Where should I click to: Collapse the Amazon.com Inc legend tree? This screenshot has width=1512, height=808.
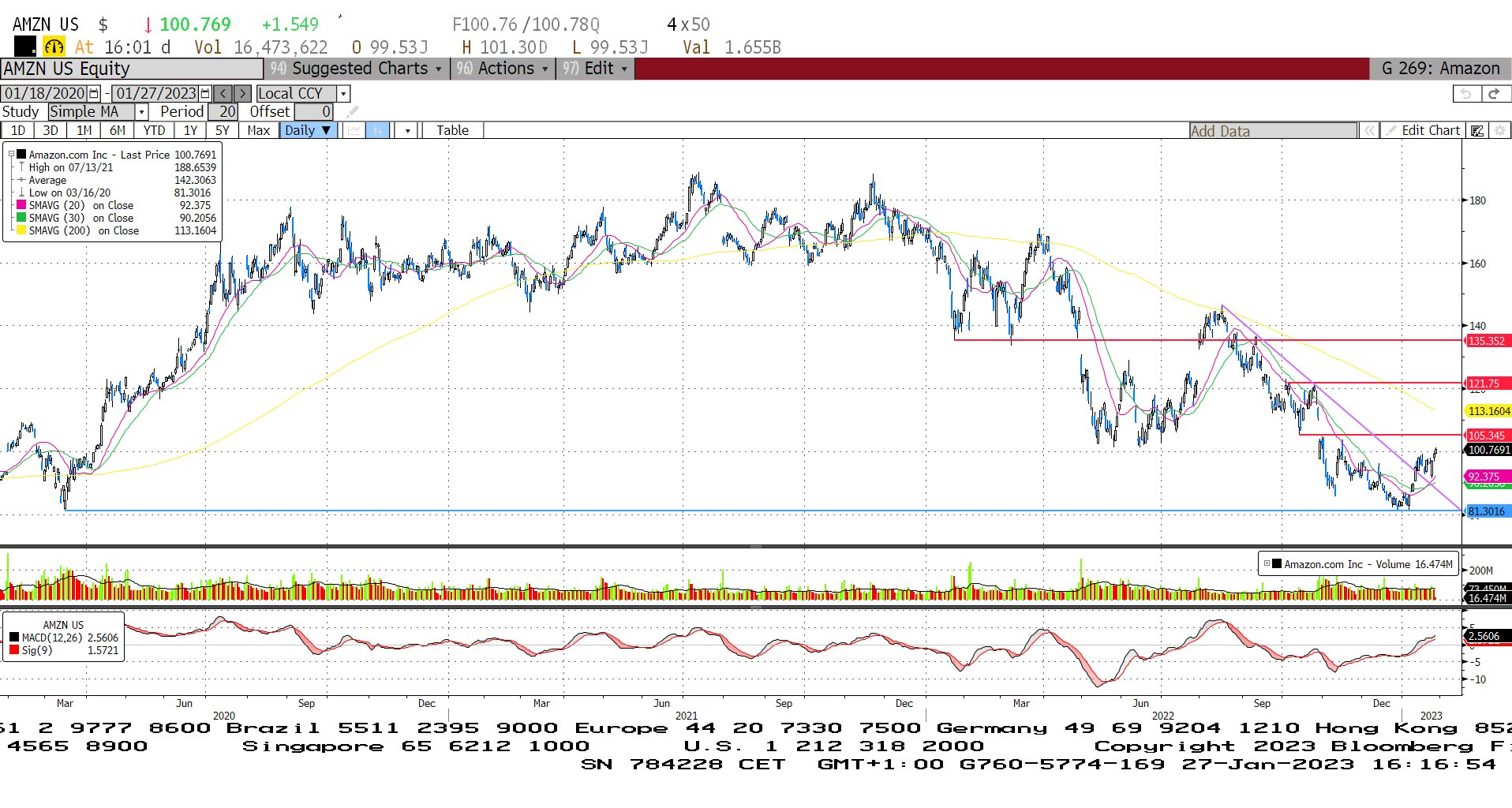tap(11, 155)
